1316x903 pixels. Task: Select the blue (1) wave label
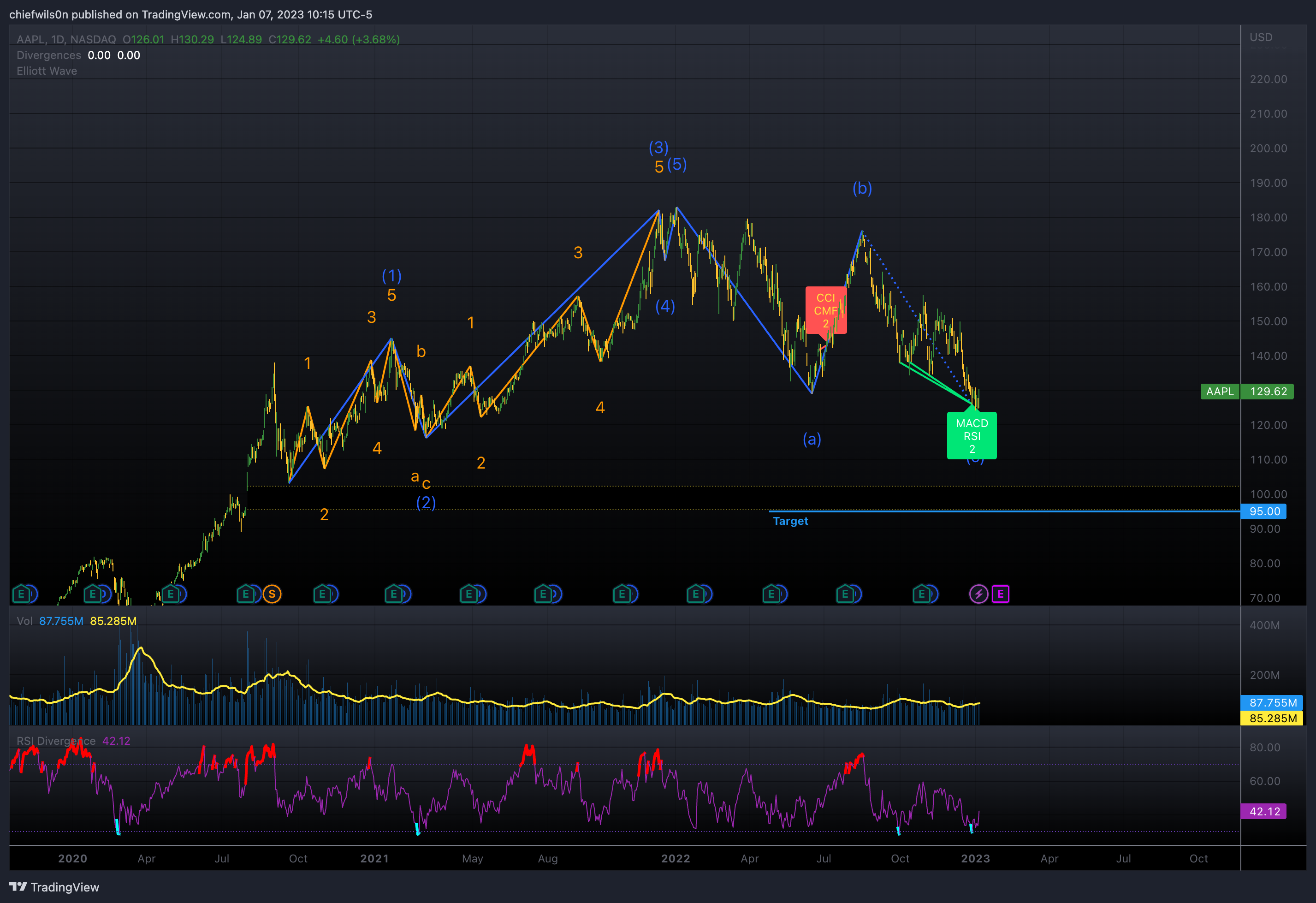pyautogui.click(x=392, y=276)
